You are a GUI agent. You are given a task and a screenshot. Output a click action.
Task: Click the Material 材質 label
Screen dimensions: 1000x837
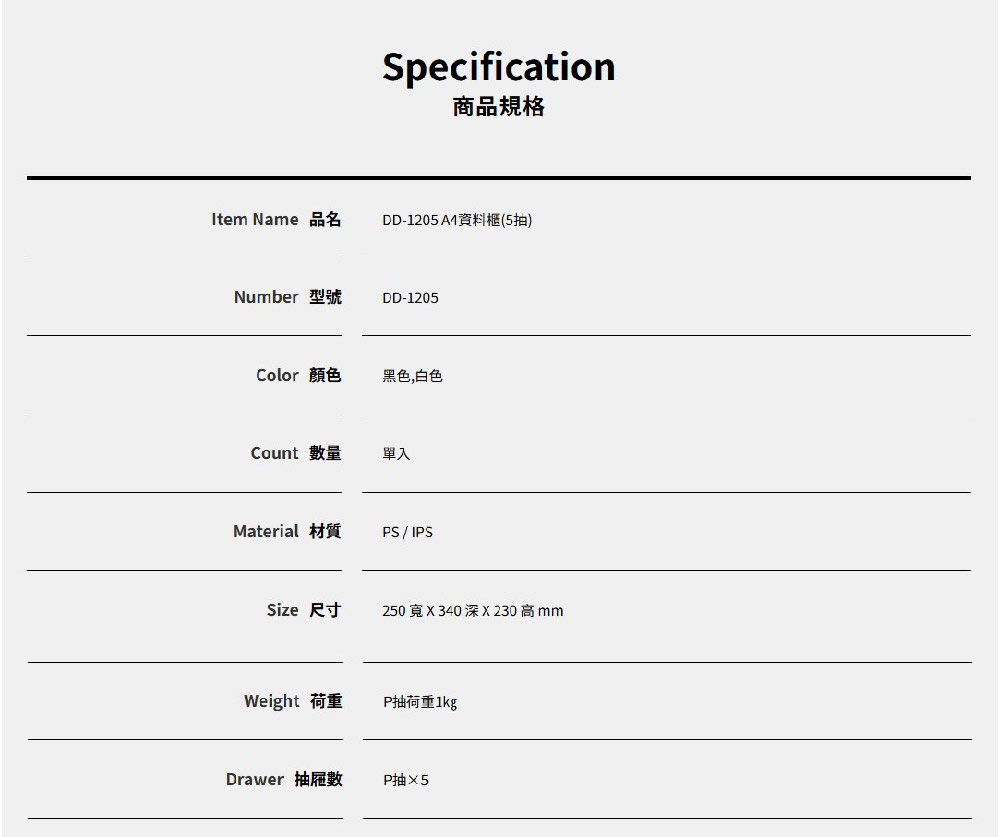click(286, 531)
